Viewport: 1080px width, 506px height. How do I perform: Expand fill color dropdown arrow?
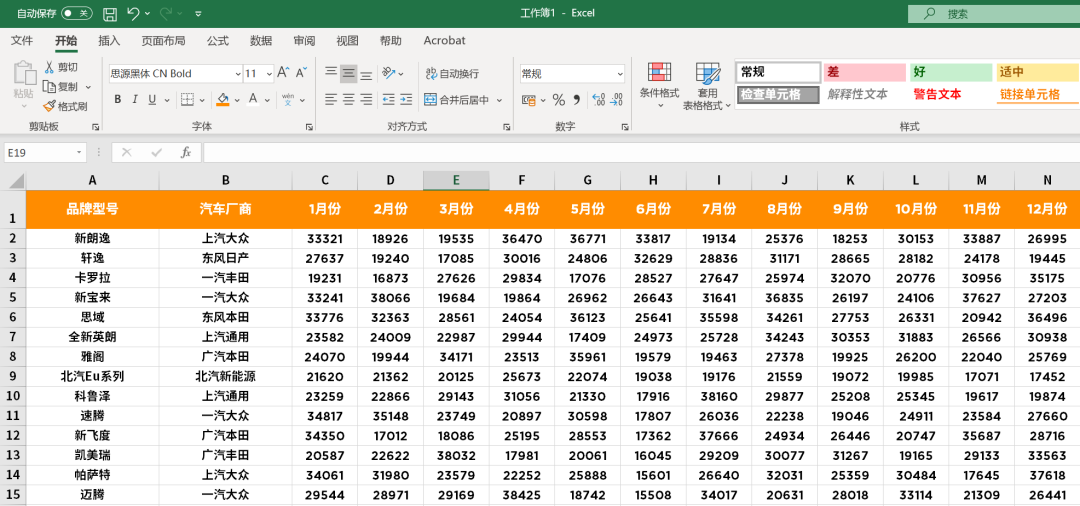(237, 100)
